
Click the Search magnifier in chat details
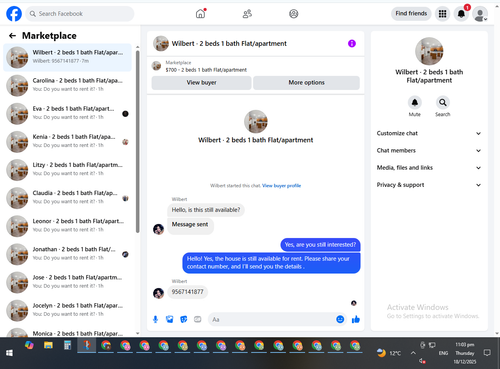coord(443,103)
